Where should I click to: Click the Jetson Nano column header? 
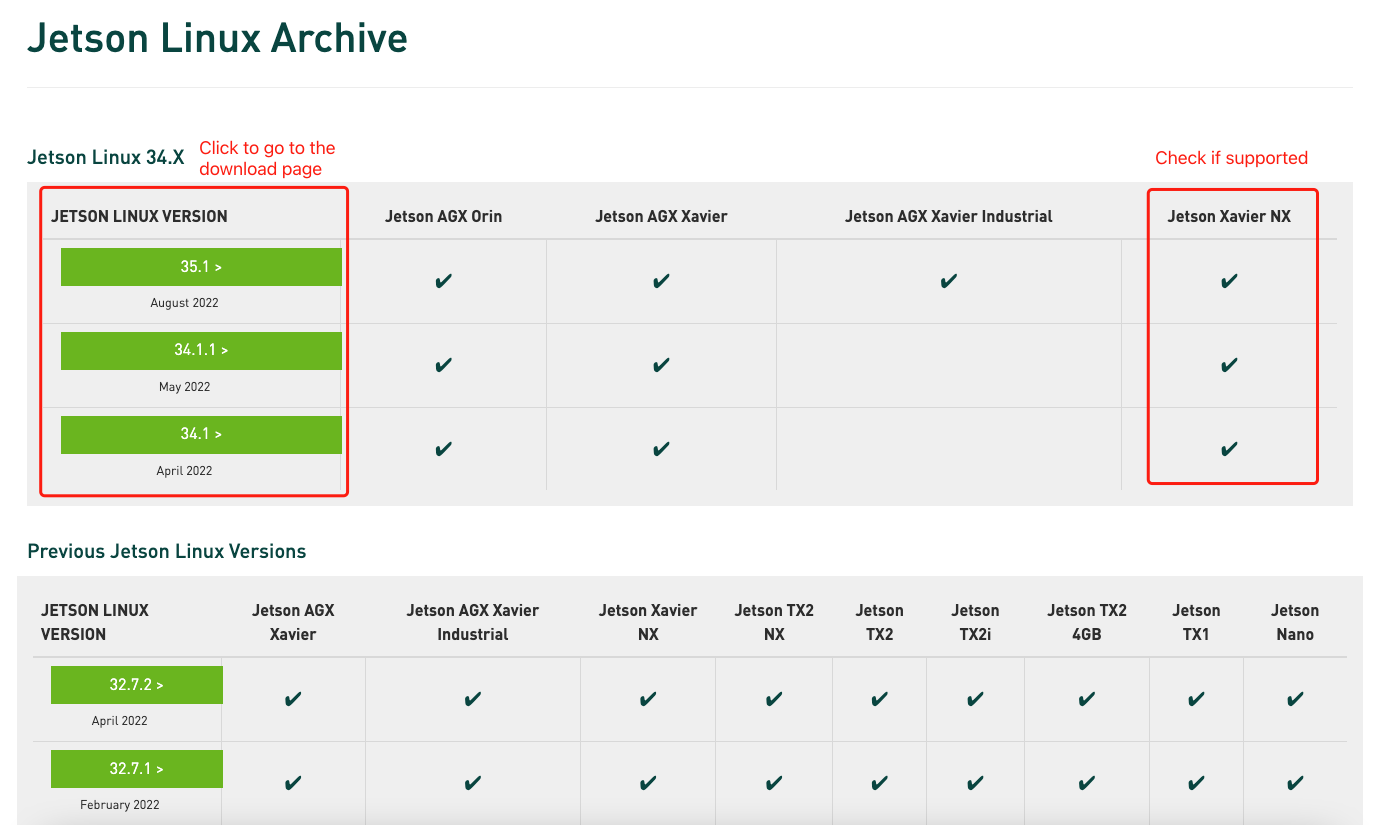1295,622
